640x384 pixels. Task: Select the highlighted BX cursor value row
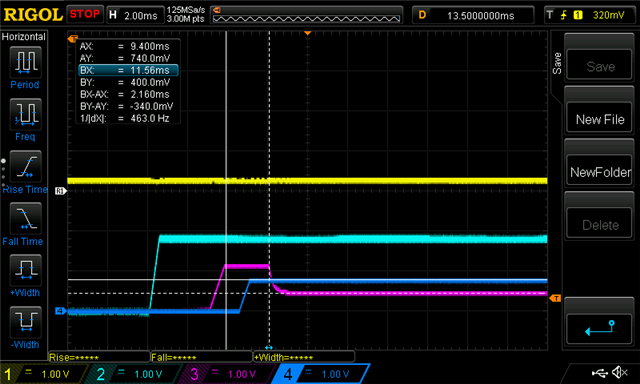click(129, 70)
